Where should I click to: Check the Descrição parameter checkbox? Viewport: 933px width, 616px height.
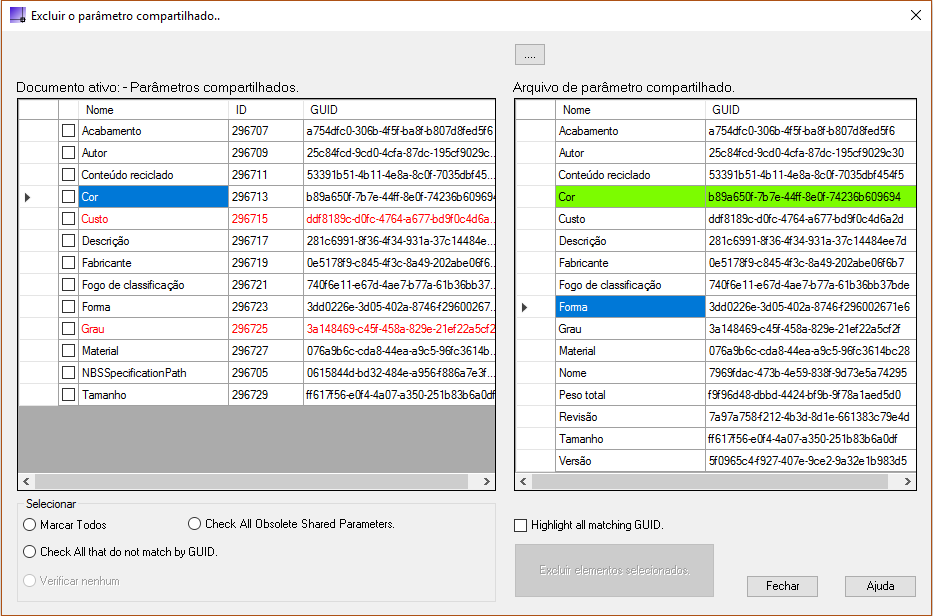pos(68,241)
